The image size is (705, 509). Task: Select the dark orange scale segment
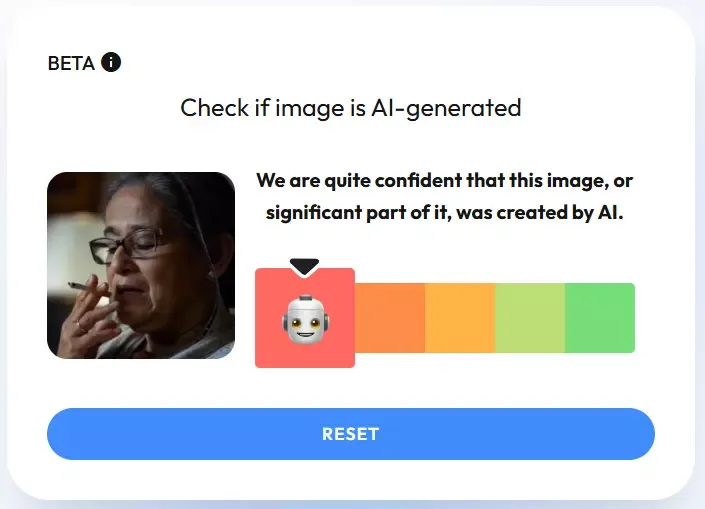coord(390,318)
